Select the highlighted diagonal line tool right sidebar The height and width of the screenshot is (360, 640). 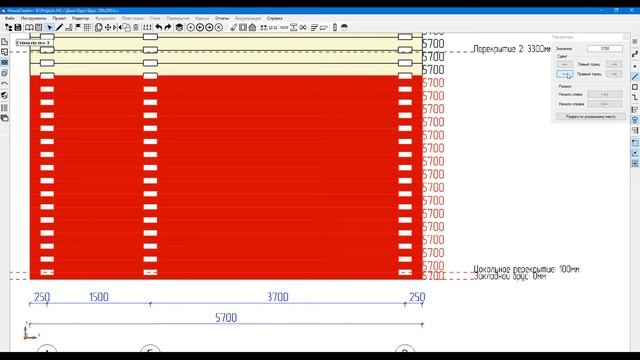635,76
